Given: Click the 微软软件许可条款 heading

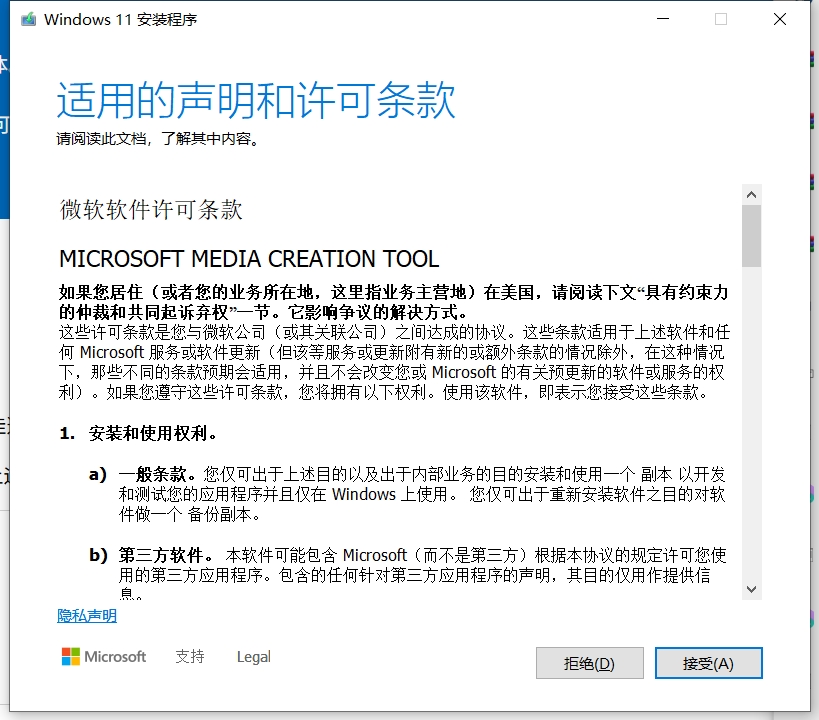Looking at the screenshot, I should pos(151,210).
